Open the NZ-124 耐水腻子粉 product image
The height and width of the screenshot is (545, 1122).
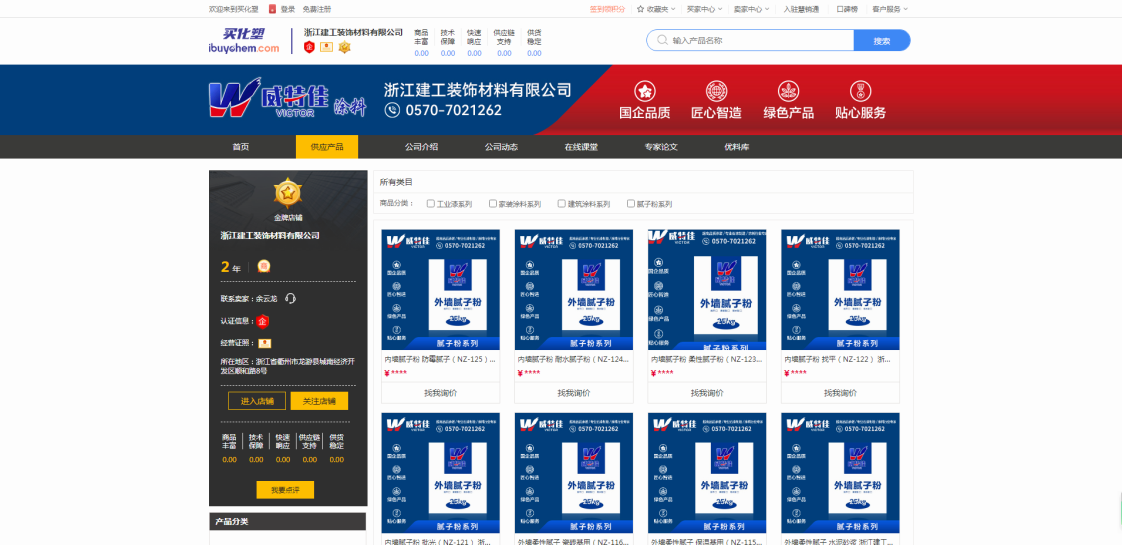coord(574,290)
